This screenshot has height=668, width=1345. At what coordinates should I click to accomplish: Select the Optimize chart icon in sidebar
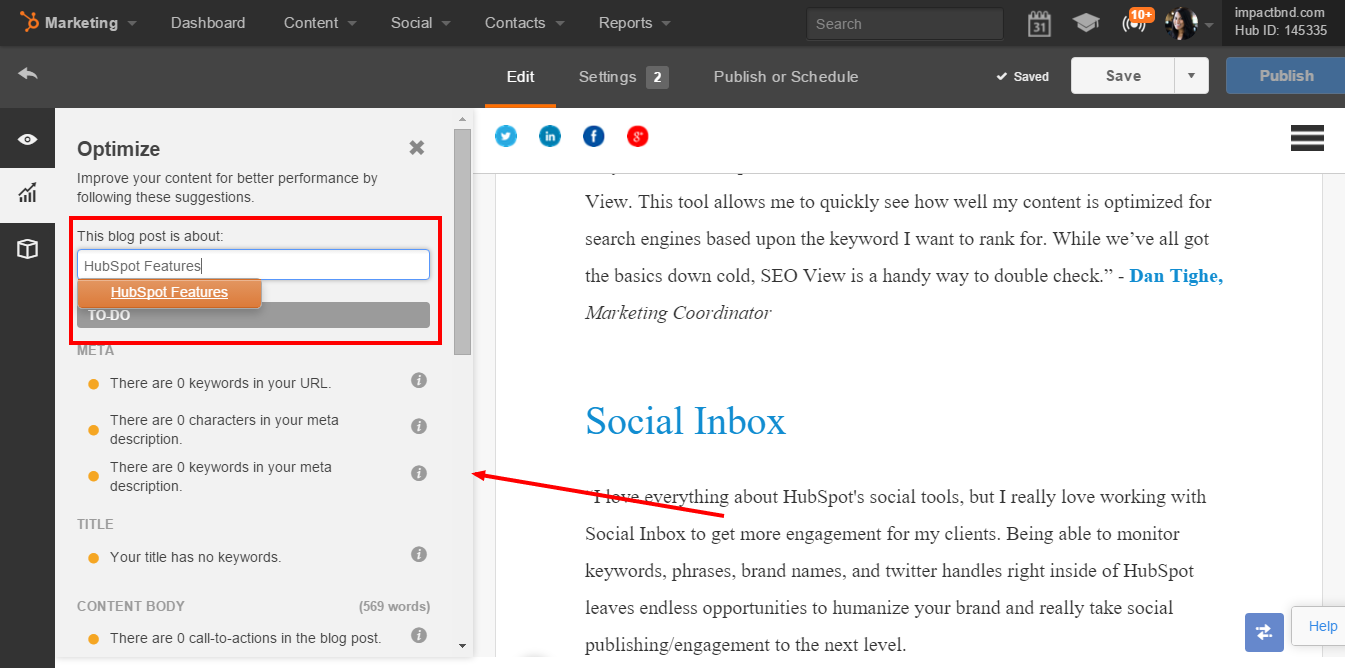pos(27,192)
